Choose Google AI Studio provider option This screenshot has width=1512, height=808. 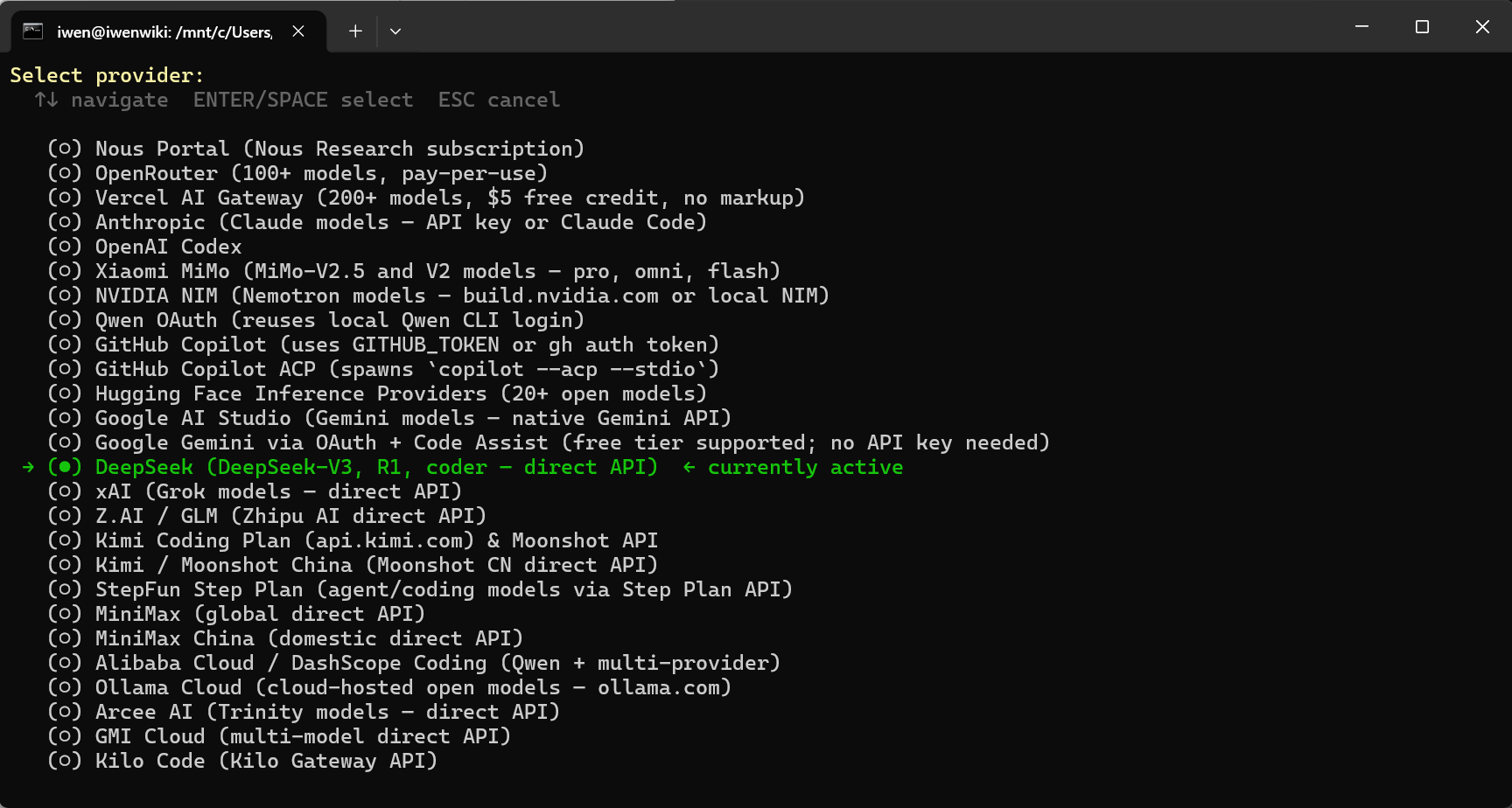[389, 418]
